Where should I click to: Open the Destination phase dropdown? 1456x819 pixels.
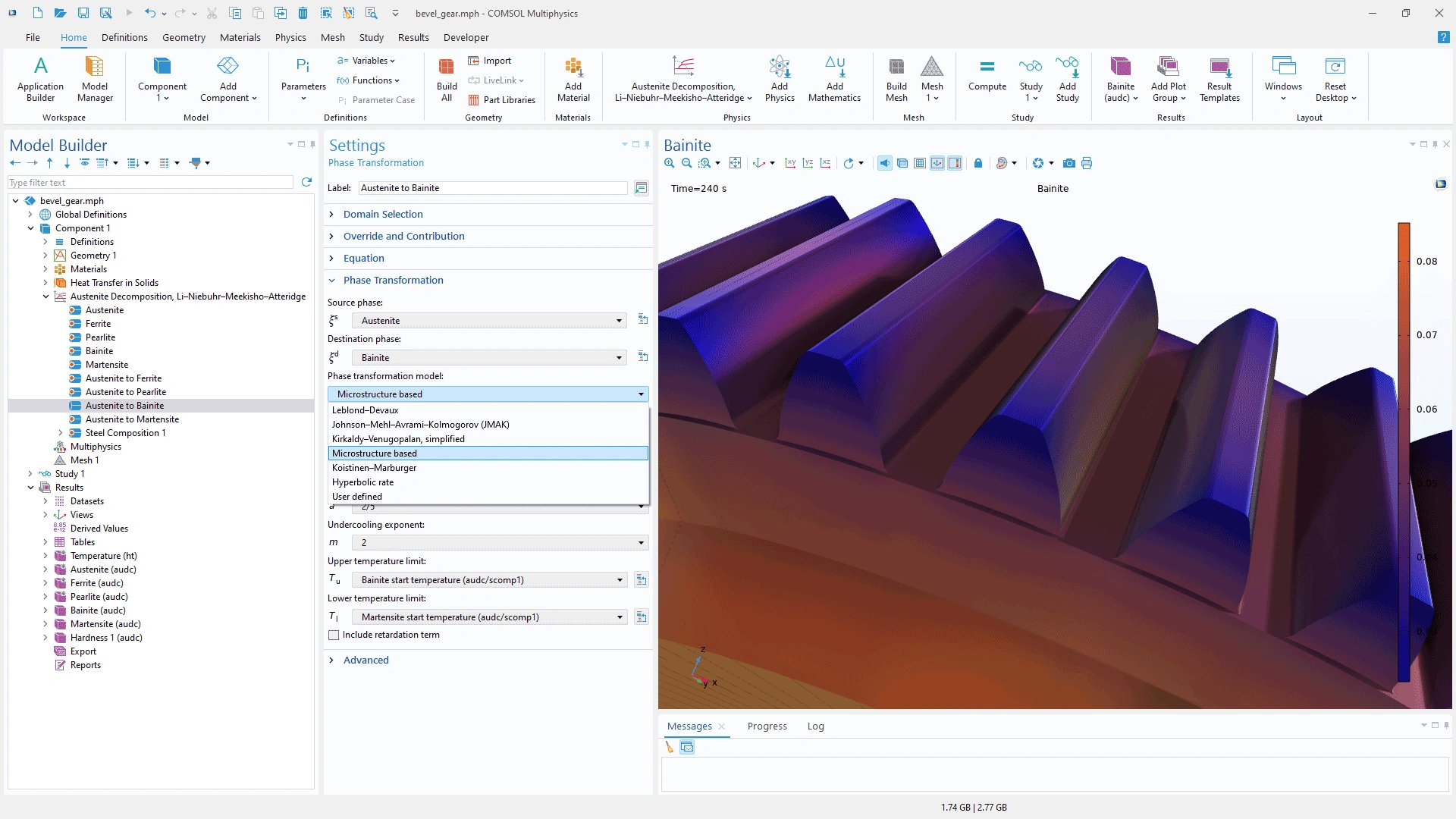coord(489,358)
